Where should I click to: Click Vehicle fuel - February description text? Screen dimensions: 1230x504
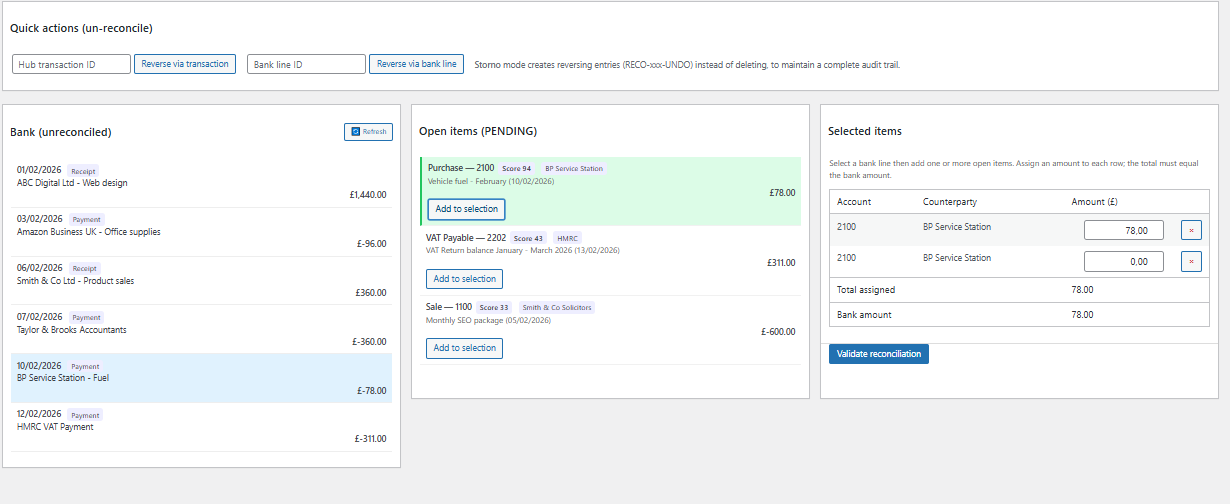point(491,181)
